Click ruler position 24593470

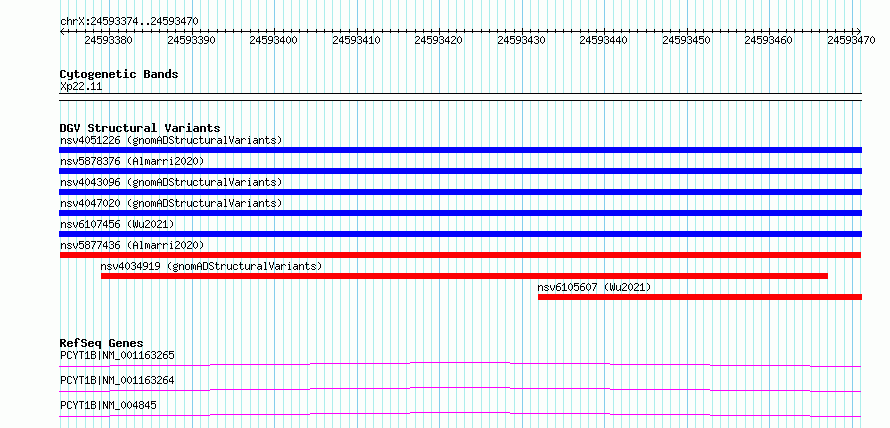[851, 40]
